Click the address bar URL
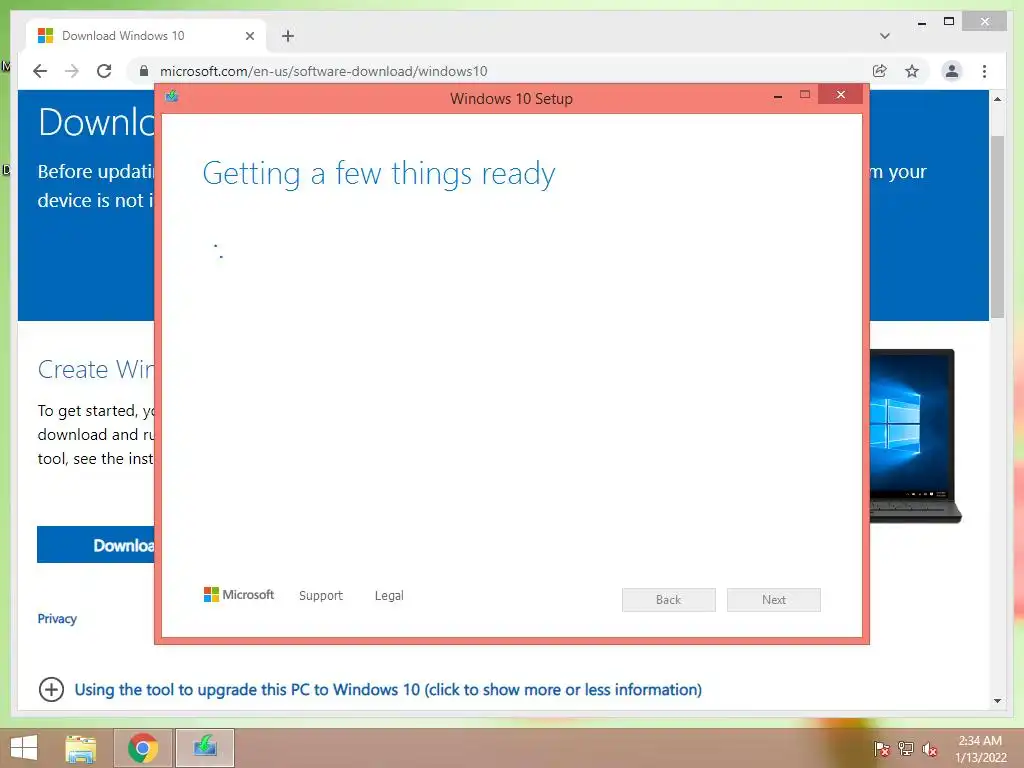This screenshot has width=1024, height=768. (323, 71)
